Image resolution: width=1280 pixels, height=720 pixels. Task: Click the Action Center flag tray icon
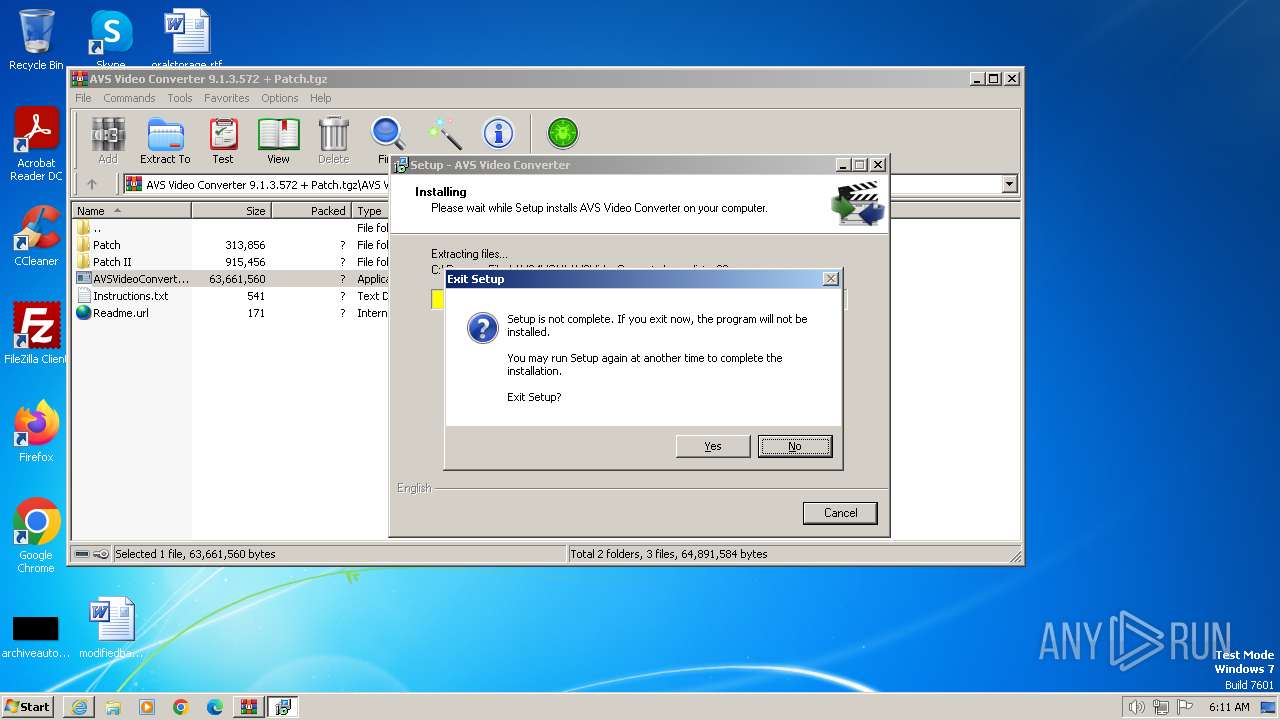click(x=1184, y=707)
